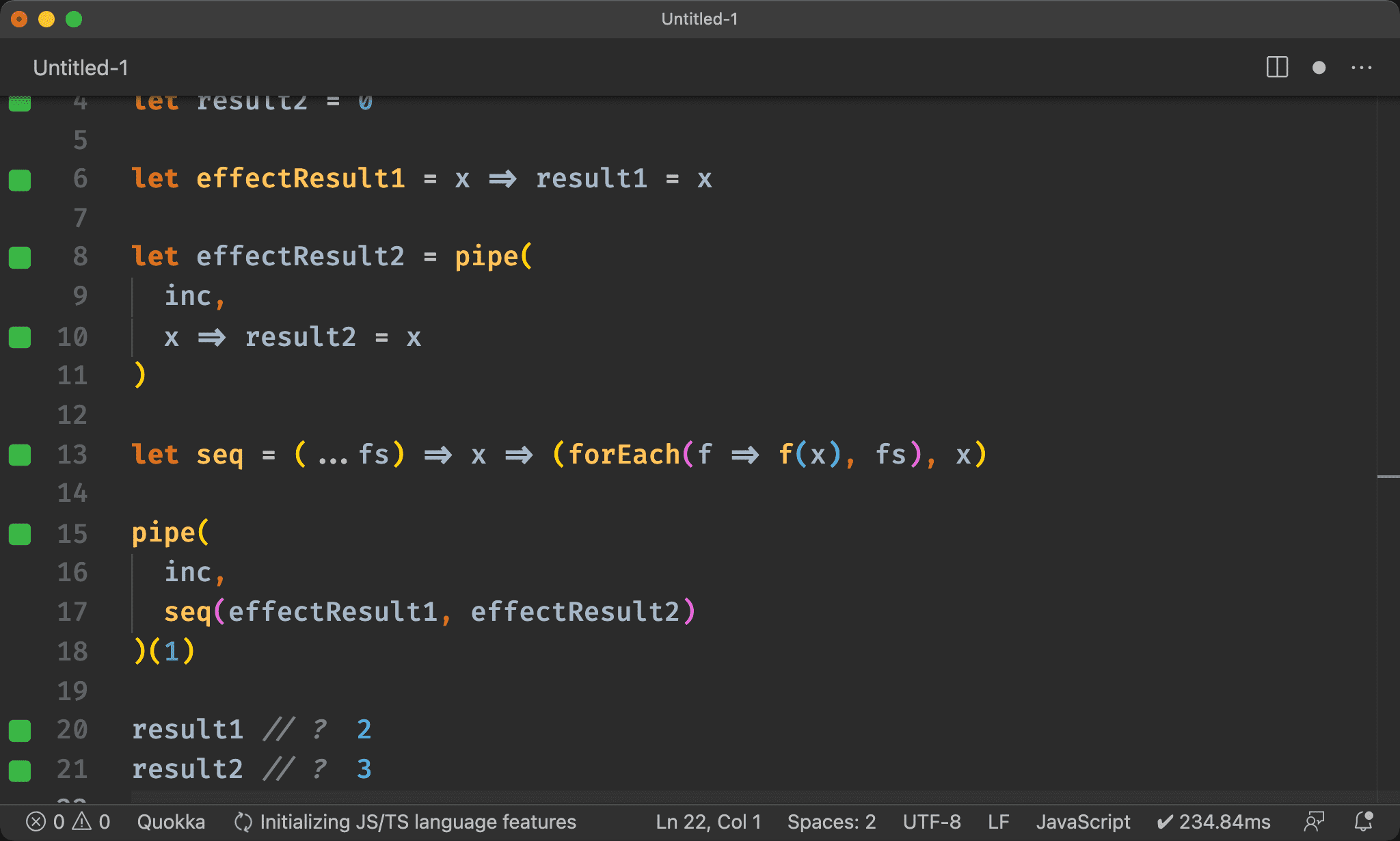The width and height of the screenshot is (1400, 841).
Task: Change file encoding via UTF-8
Action: coord(932,821)
